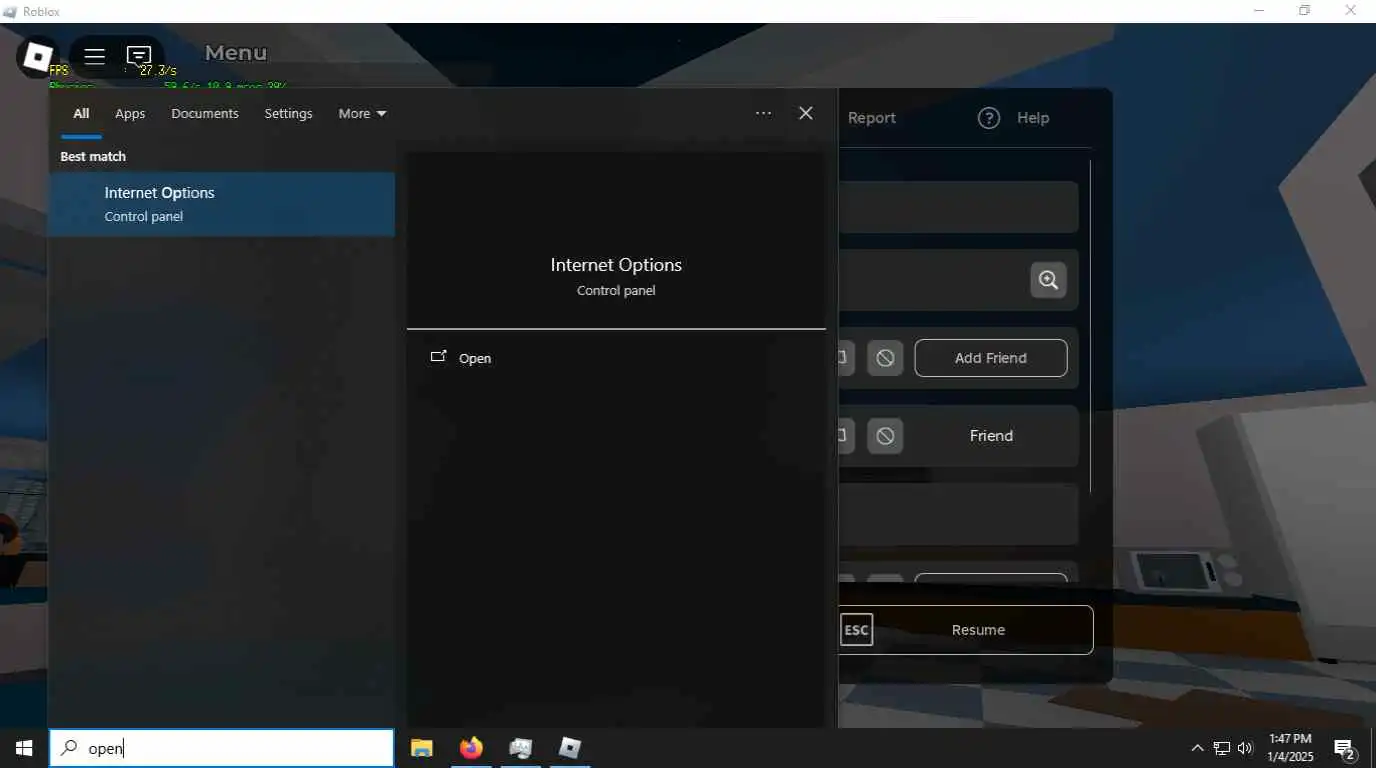The image size is (1376, 768).
Task: Open the Help tab in Roblox menu
Action: tap(1014, 118)
